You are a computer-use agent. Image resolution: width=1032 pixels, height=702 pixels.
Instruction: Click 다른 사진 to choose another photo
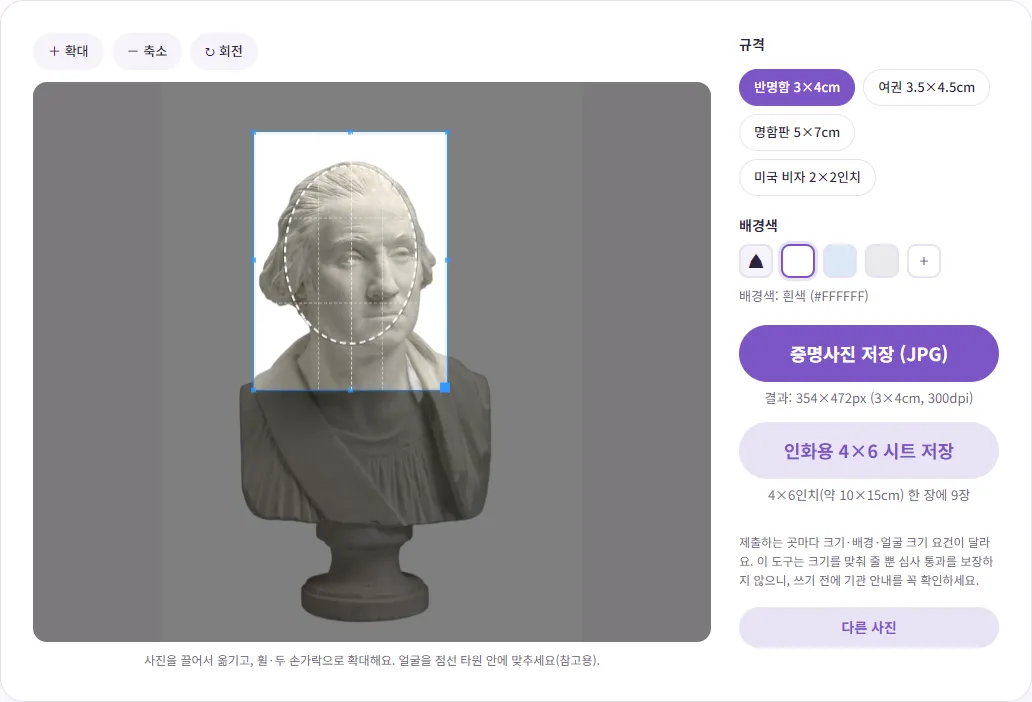(x=869, y=628)
